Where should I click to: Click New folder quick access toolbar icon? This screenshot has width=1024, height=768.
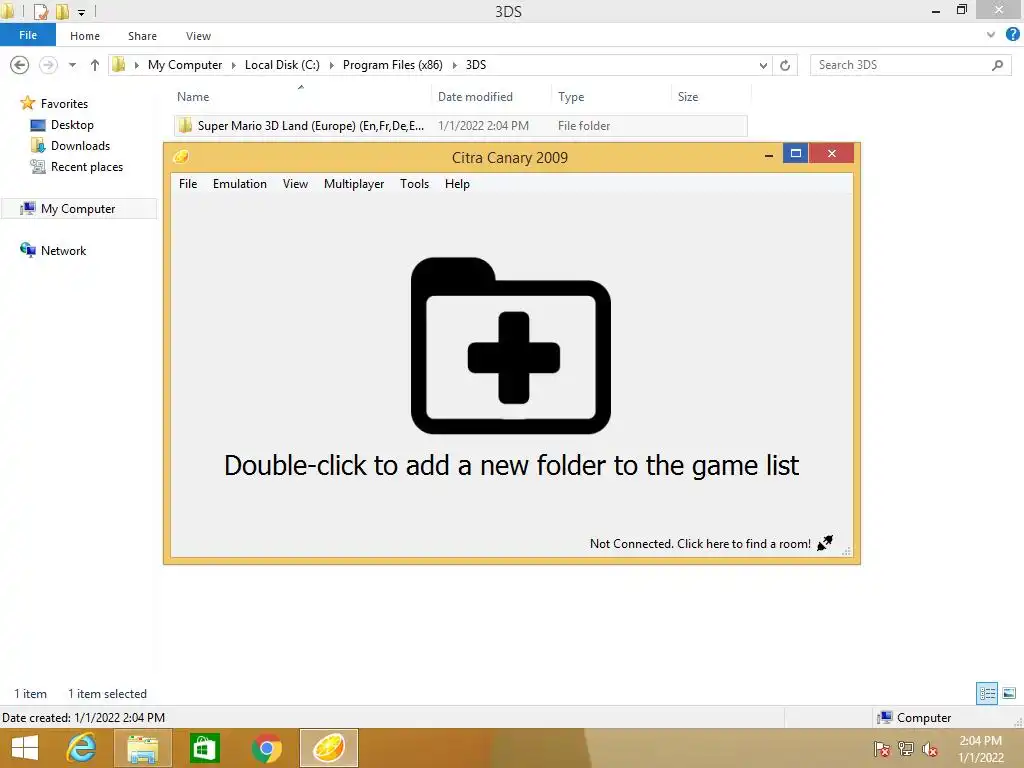63,11
